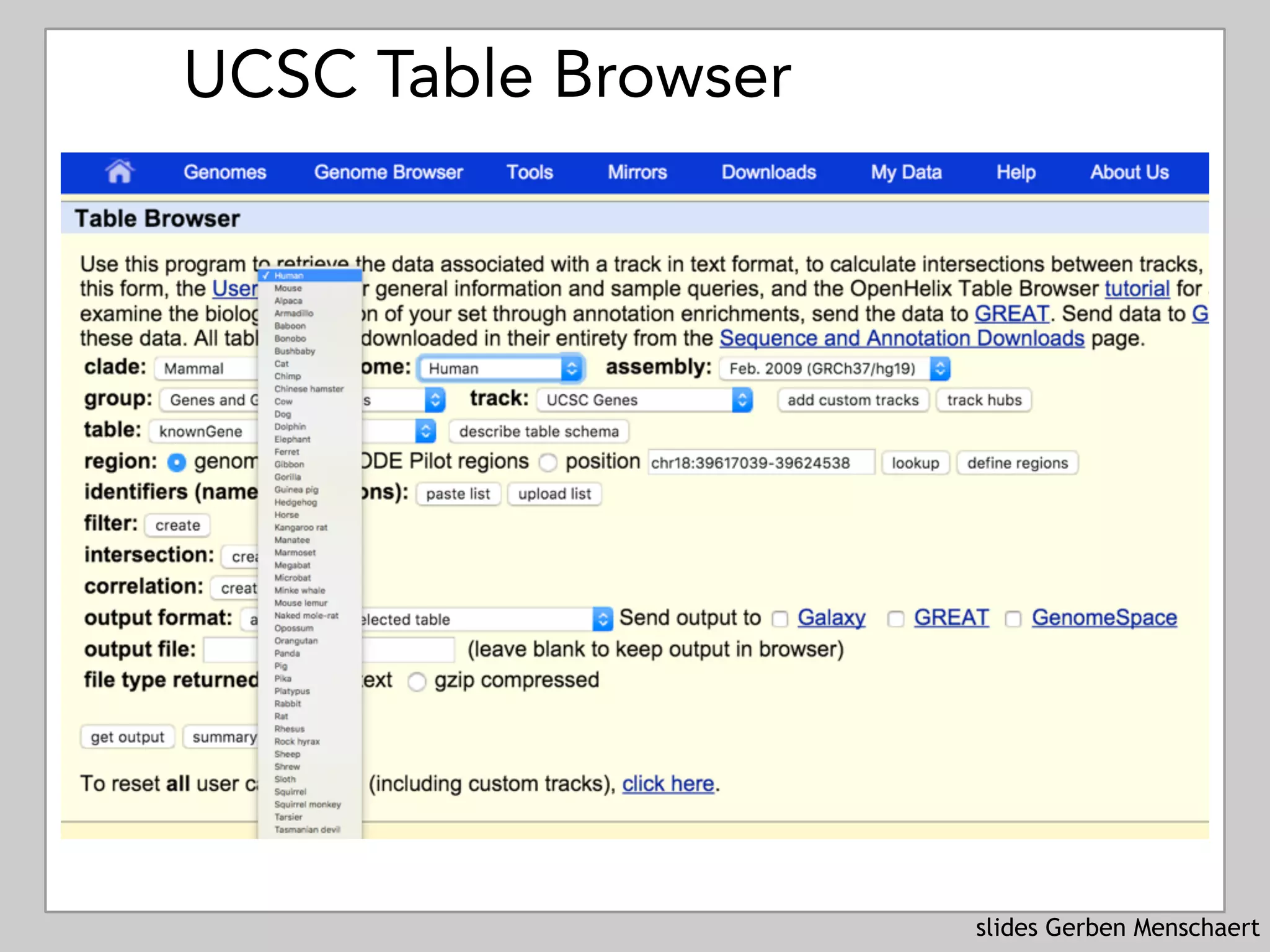Image resolution: width=1270 pixels, height=952 pixels.
Task: Select Chinese hamster in genome list
Action: coord(310,389)
